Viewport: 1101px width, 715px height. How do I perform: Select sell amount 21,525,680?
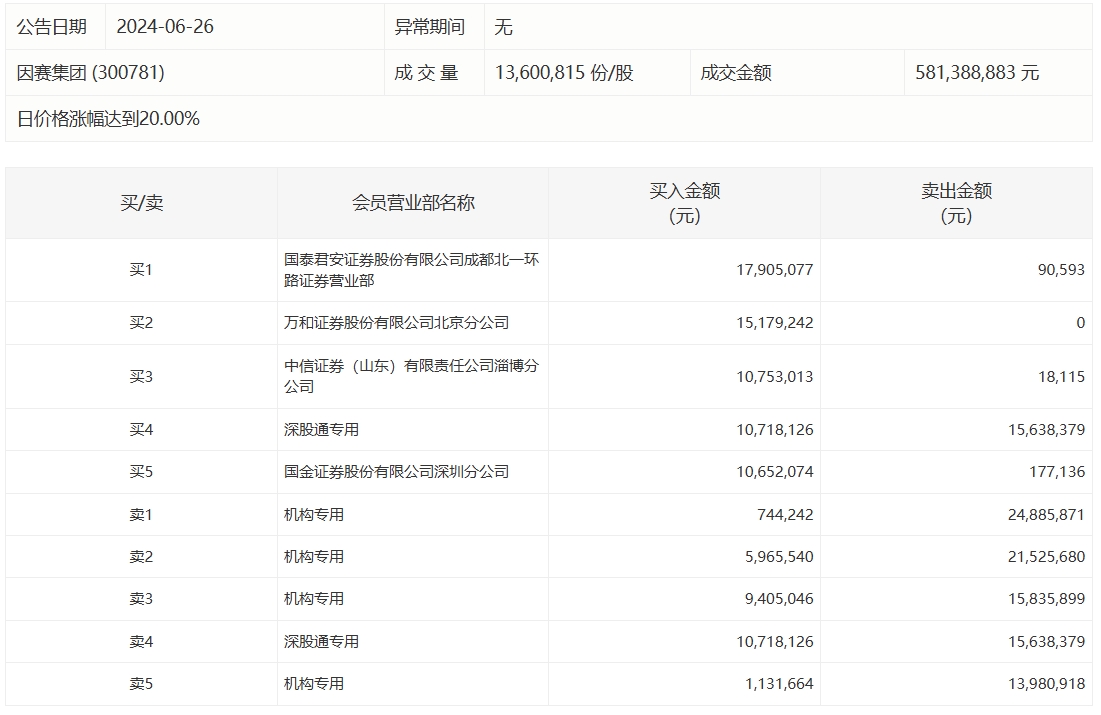(x=1046, y=557)
